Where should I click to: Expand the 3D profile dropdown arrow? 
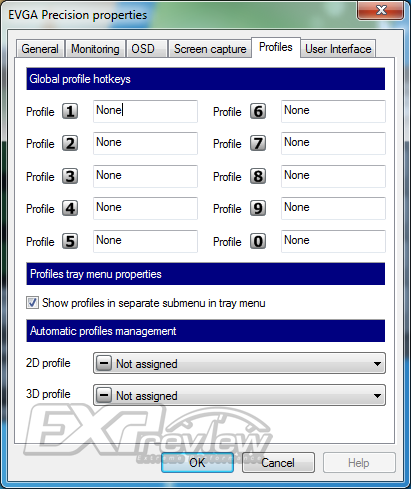click(x=377, y=396)
